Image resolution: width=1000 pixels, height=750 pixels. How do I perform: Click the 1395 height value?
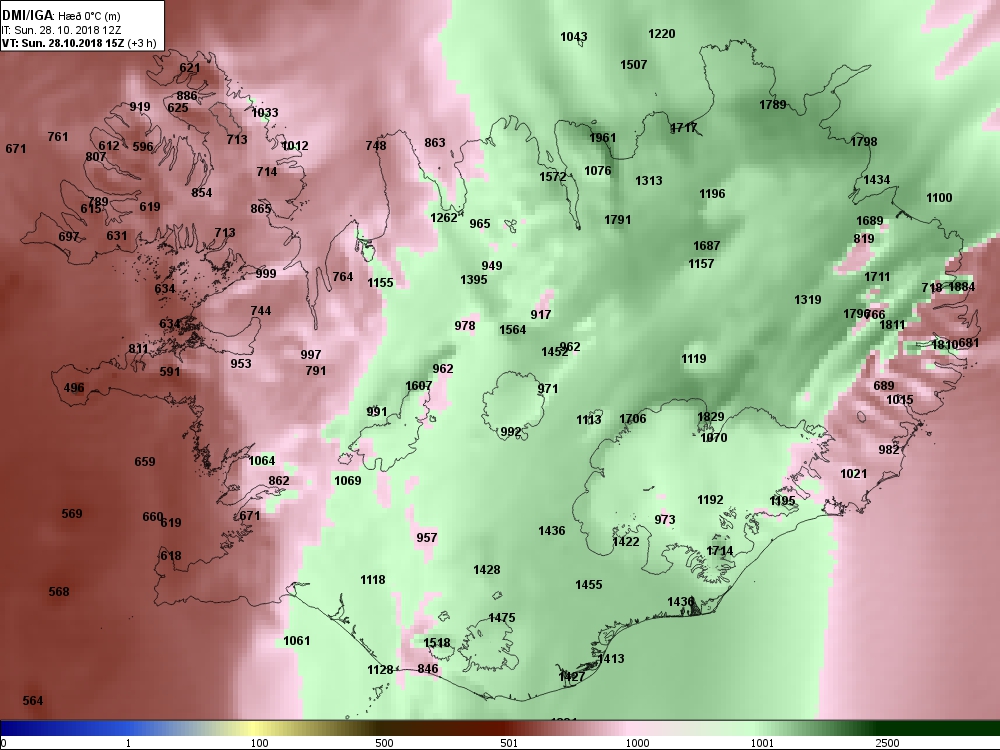click(x=474, y=279)
